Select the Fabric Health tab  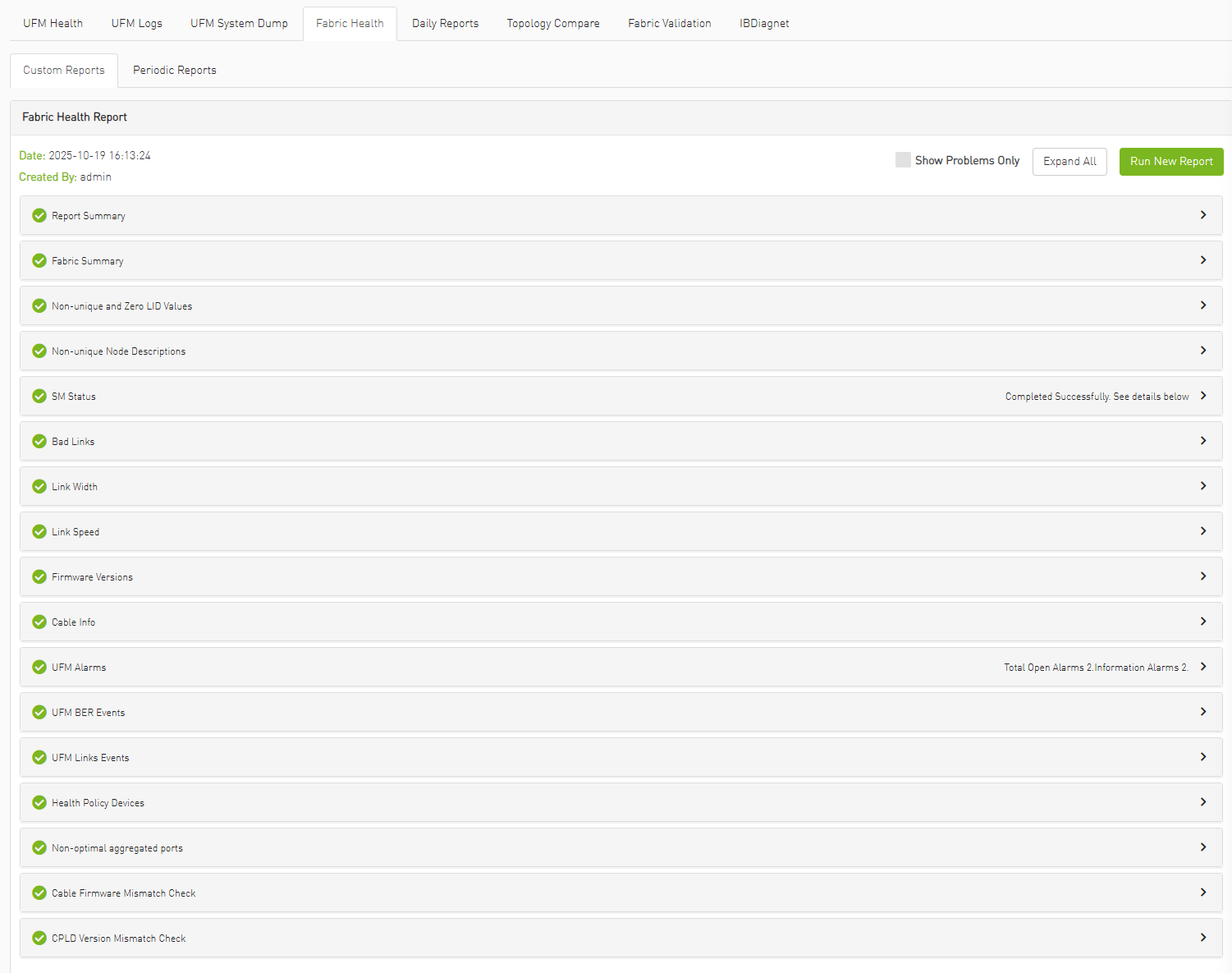pos(350,23)
